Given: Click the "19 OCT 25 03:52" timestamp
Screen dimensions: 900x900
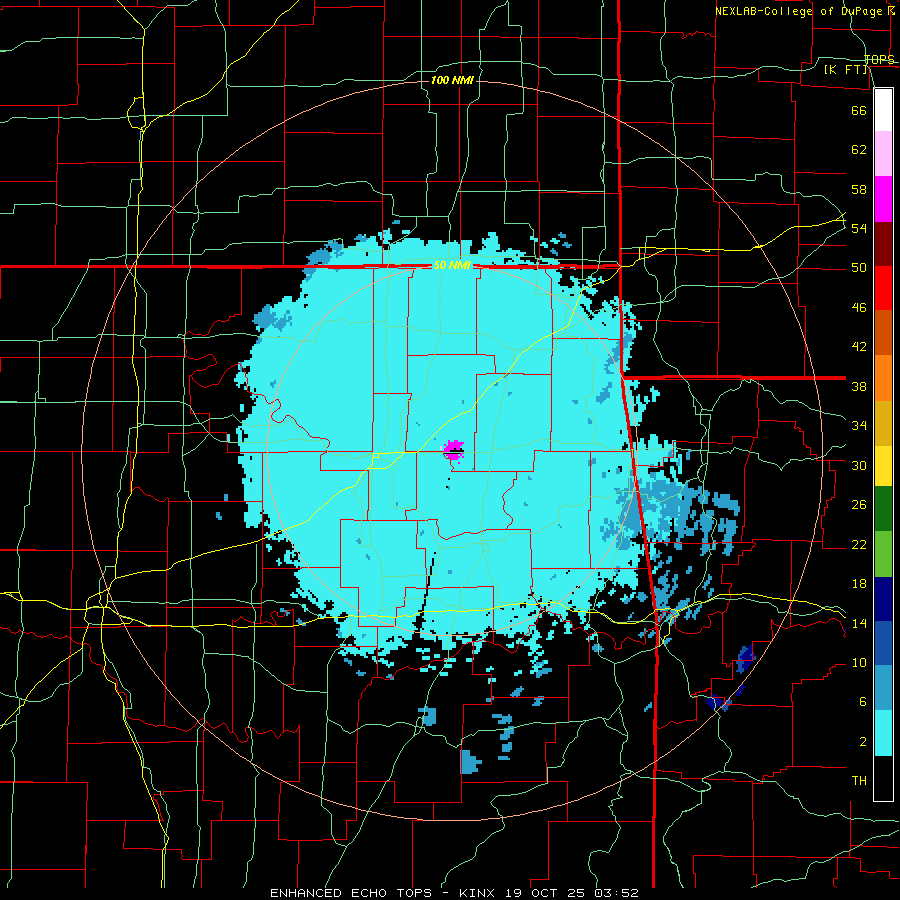Looking at the screenshot, I should pos(572,893).
